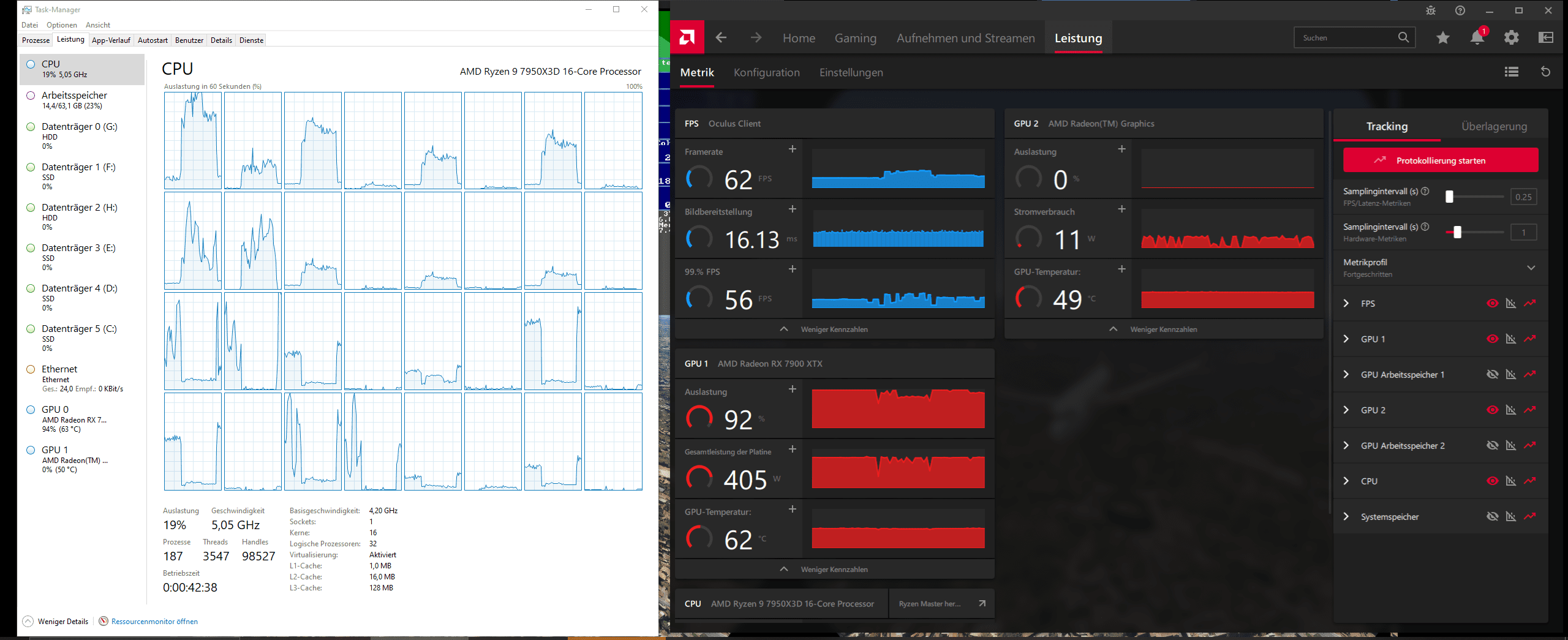
Task: Expand the Systemspeicher row chevron
Action: pos(1346,516)
